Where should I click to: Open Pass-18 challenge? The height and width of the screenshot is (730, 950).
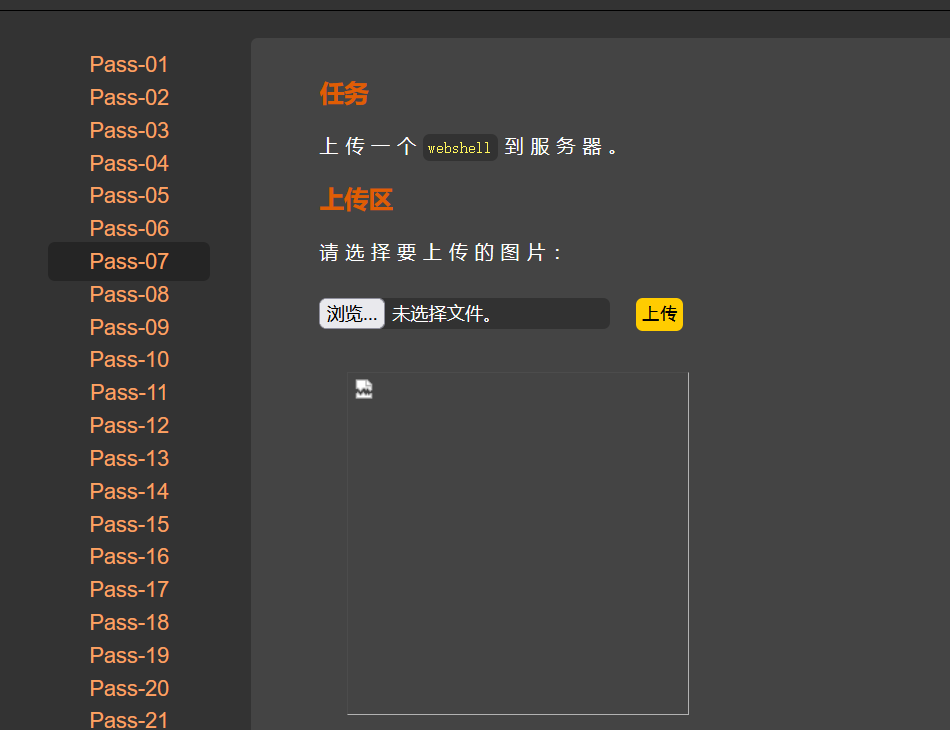coord(129,622)
